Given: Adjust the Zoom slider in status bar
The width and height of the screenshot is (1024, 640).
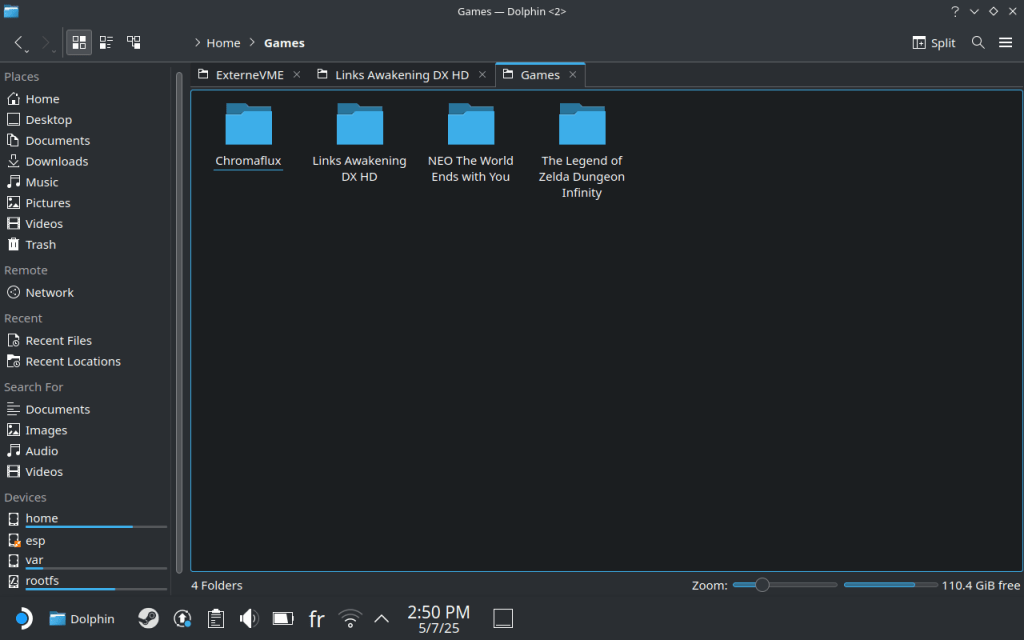Looking at the screenshot, I should (x=762, y=585).
